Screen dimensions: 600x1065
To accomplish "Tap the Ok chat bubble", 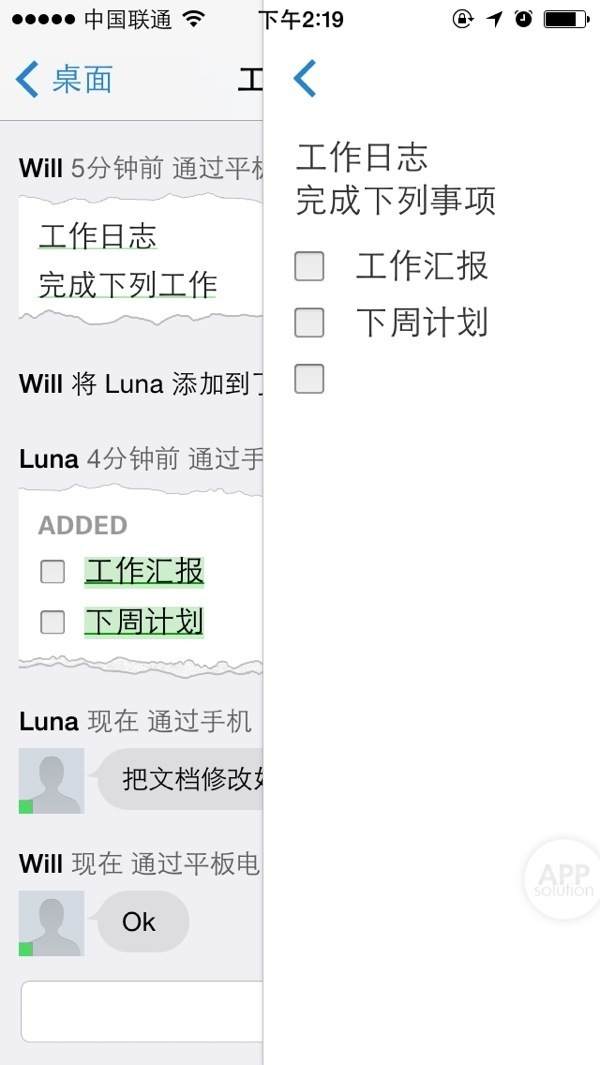I will (140, 922).
